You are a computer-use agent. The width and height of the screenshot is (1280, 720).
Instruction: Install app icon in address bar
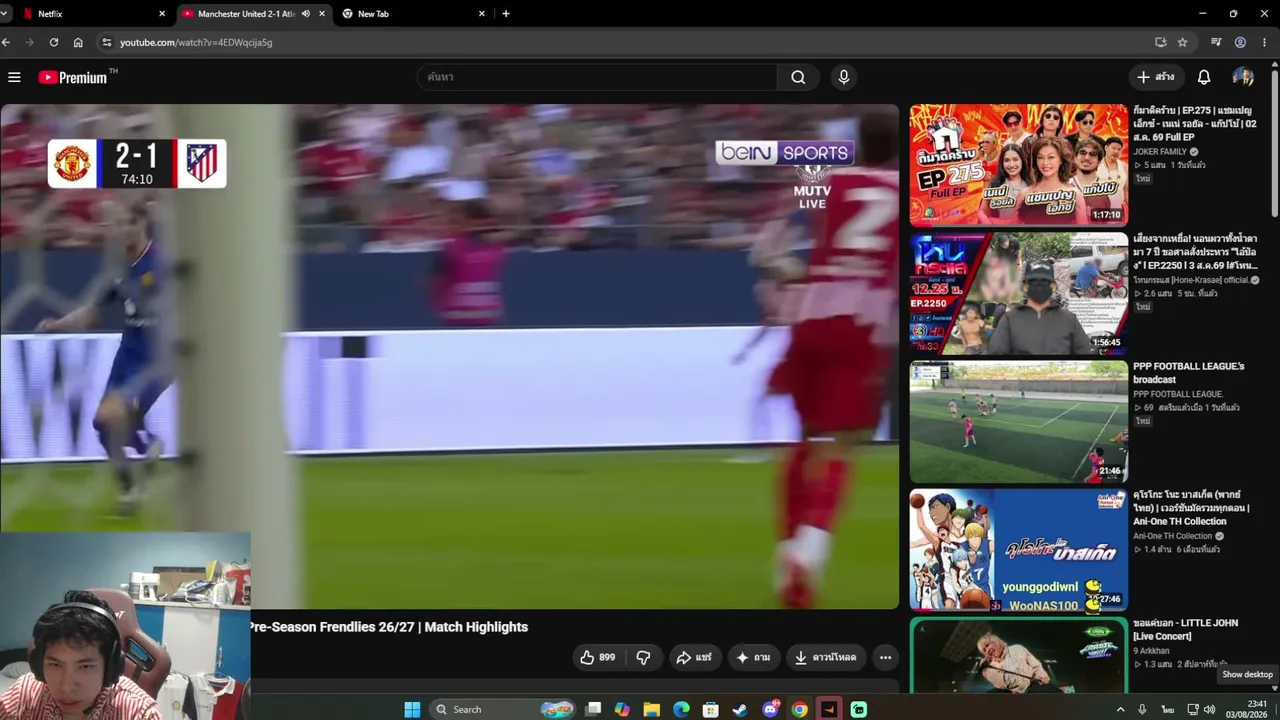pos(1160,42)
